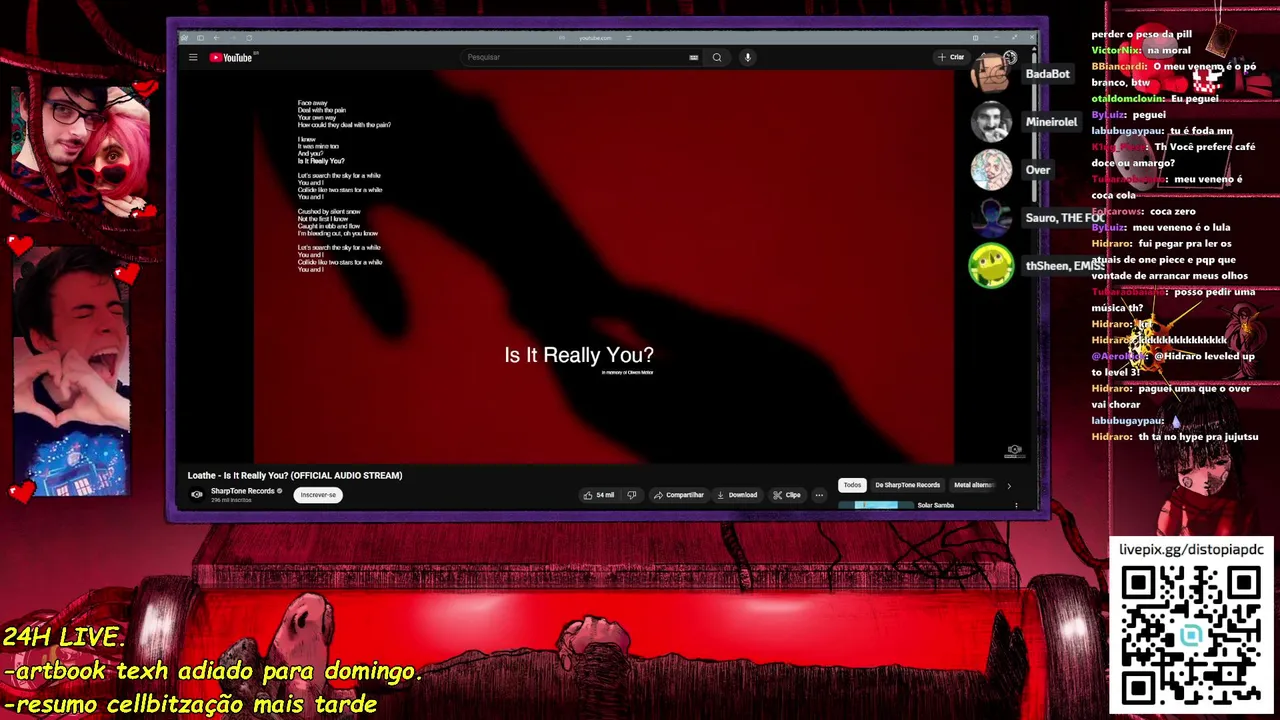Select the BadaBot voice participant avatar
This screenshot has width=1280, height=720.
(x=991, y=74)
